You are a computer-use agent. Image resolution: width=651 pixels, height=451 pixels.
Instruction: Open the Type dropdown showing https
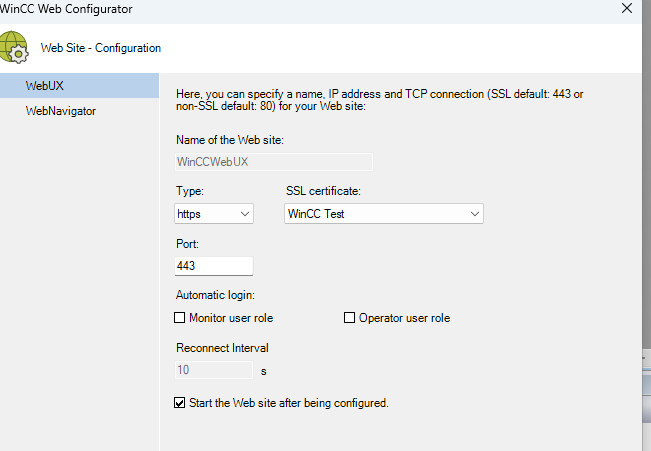click(x=214, y=213)
